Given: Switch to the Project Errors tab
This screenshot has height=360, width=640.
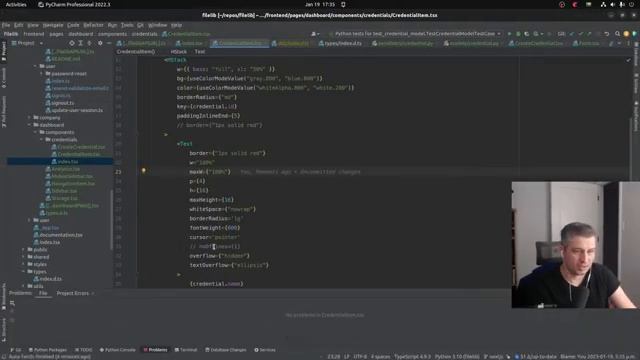Looking at the screenshot, I should point(73,293).
